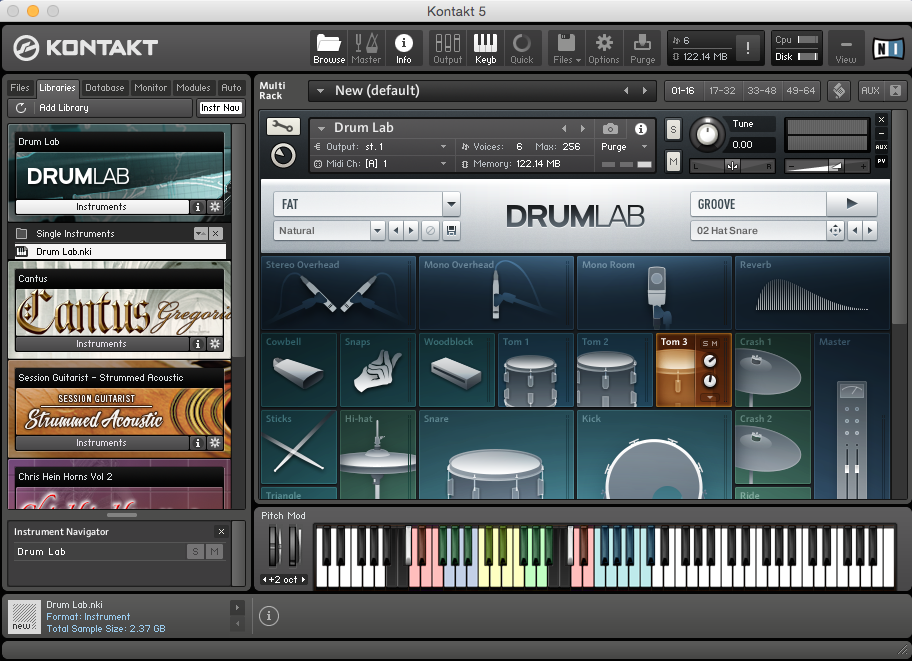Expand the Tom 3 pad options
Screen dimensions: 912x661
(710, 398)
